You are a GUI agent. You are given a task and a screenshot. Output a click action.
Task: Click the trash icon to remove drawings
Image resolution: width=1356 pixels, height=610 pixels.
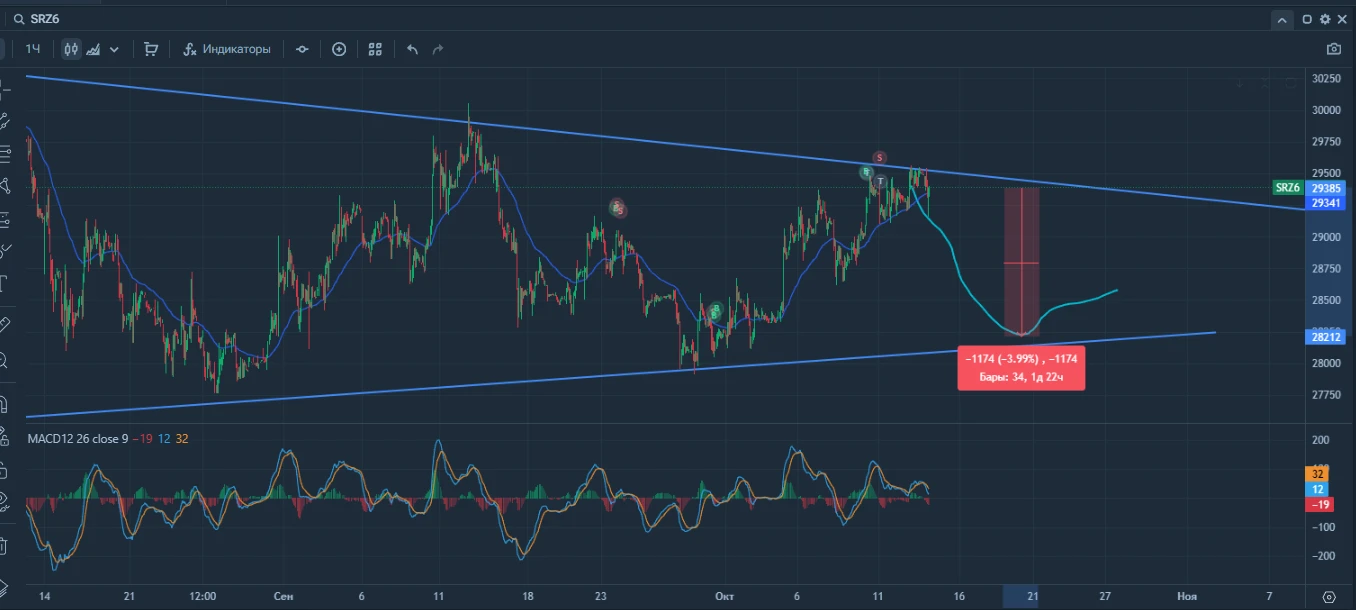(5, 546)
